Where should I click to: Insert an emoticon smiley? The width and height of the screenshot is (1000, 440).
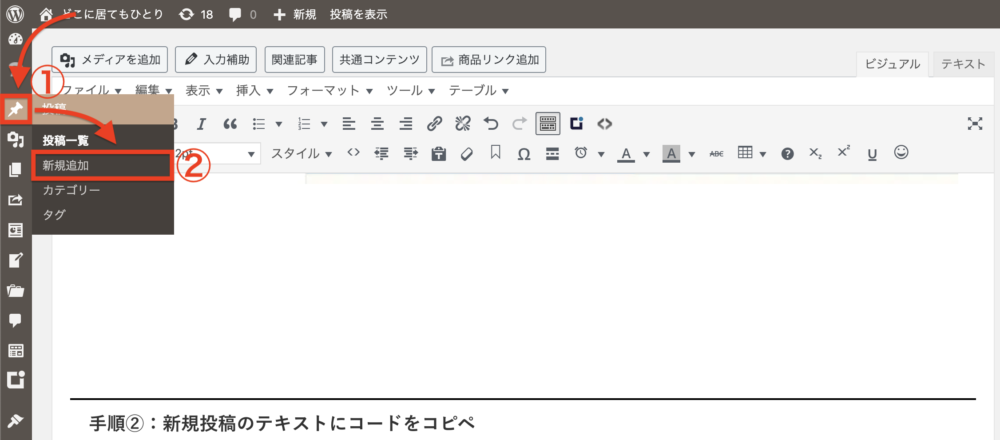[901, 152]
